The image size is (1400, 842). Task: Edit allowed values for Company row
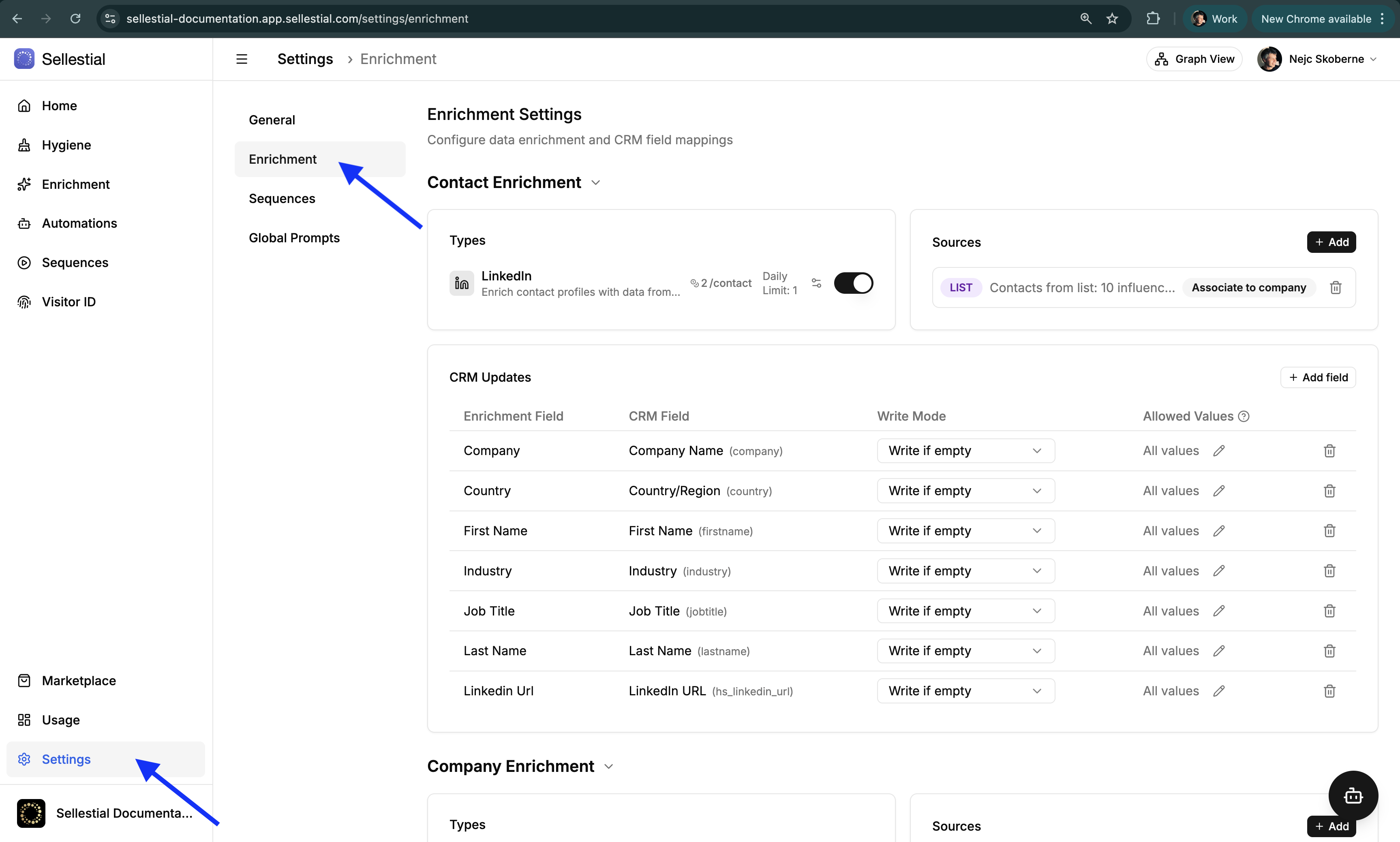1218,451
